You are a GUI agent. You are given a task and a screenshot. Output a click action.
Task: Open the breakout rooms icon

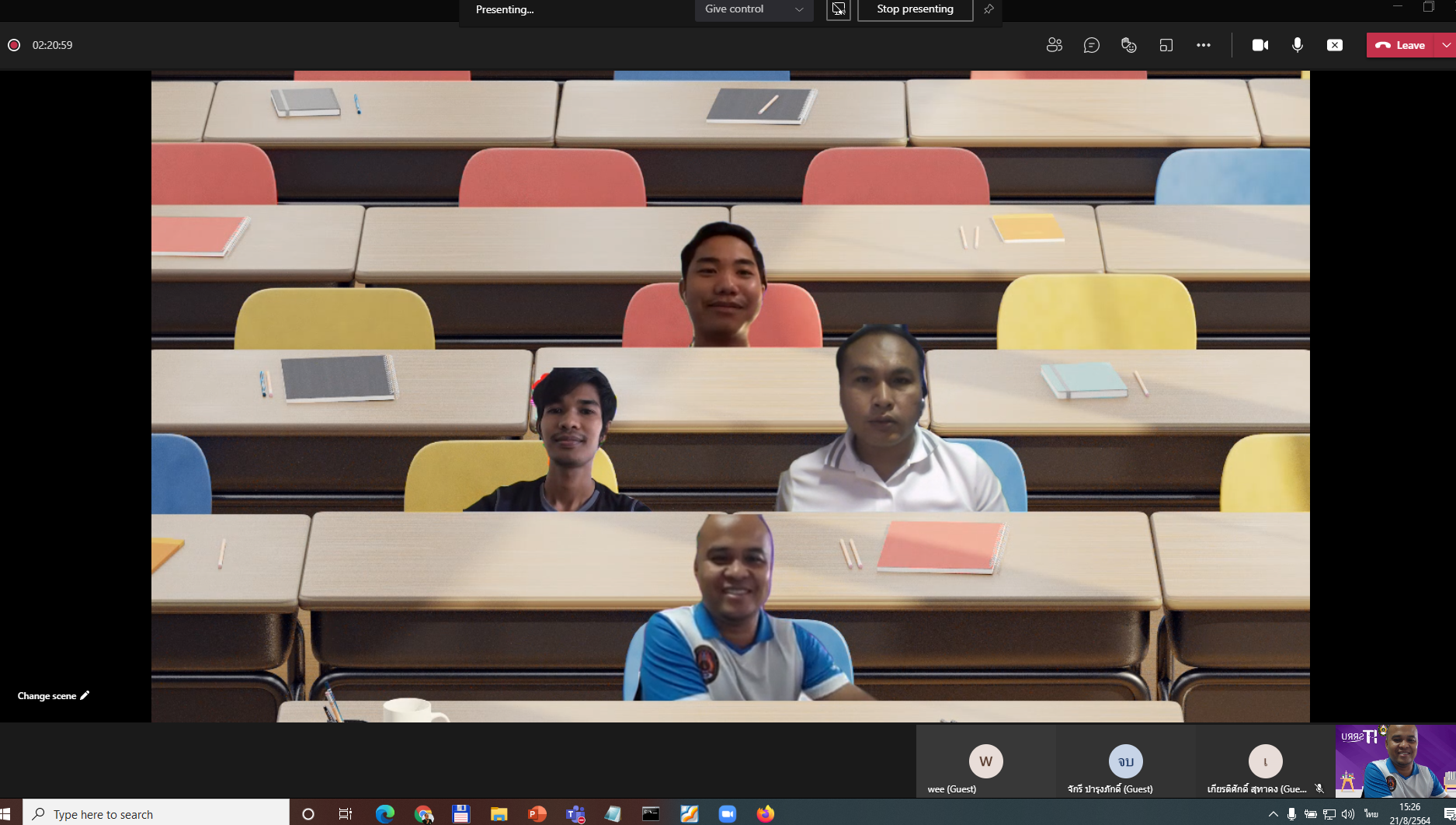click(1166, 45)
